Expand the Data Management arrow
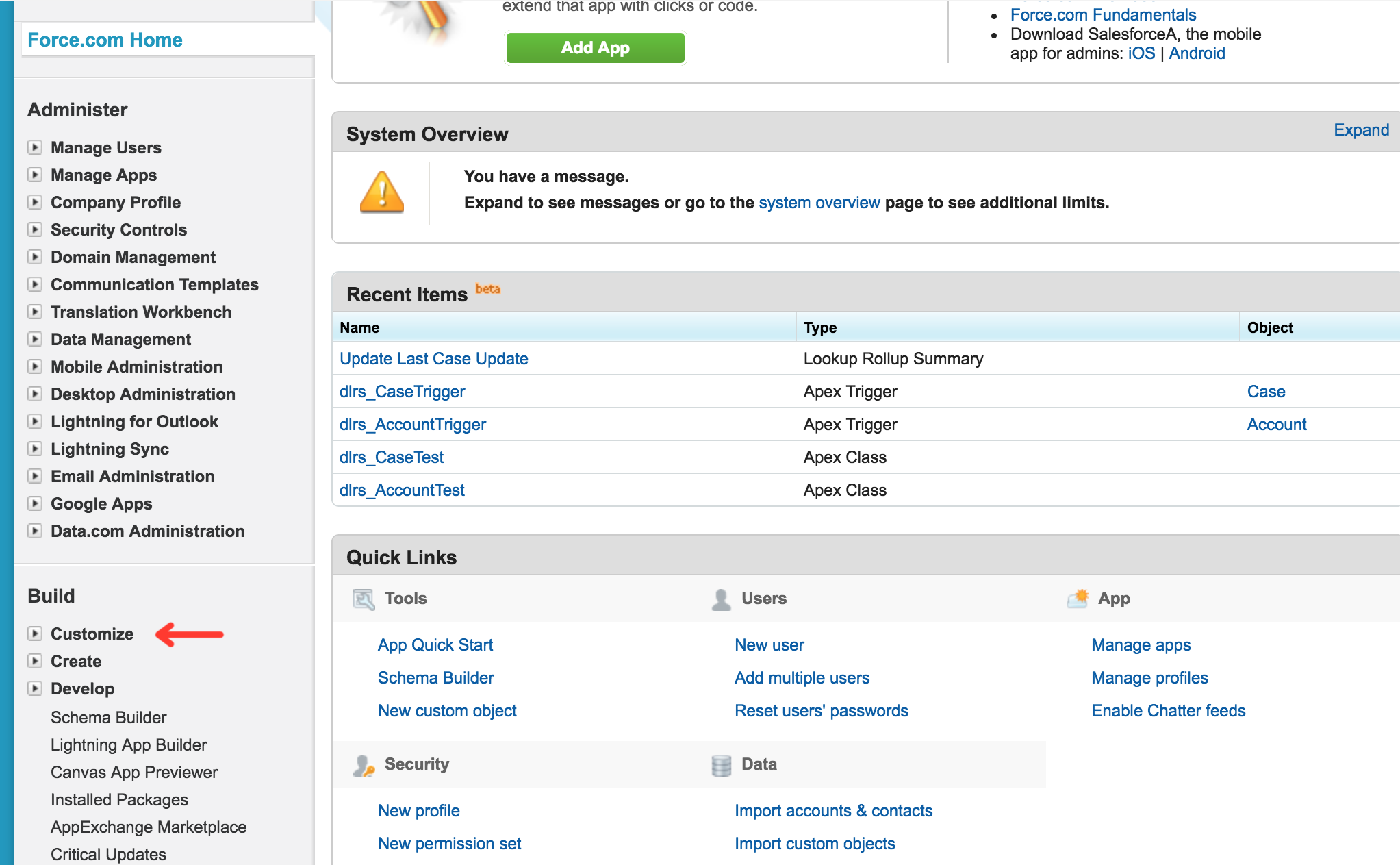The height and width of the screenshot is (865, 1400). (35, 339)
